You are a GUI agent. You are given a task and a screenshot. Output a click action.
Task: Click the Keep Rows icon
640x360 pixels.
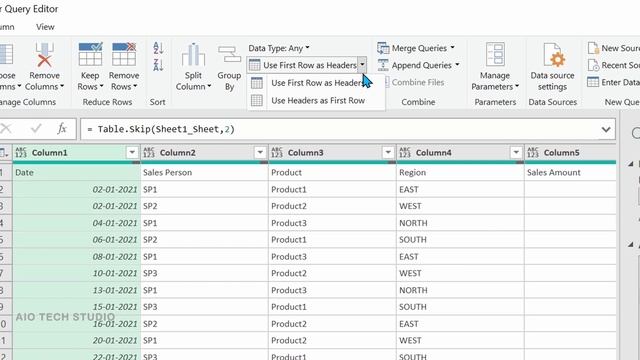coord(90,54)
